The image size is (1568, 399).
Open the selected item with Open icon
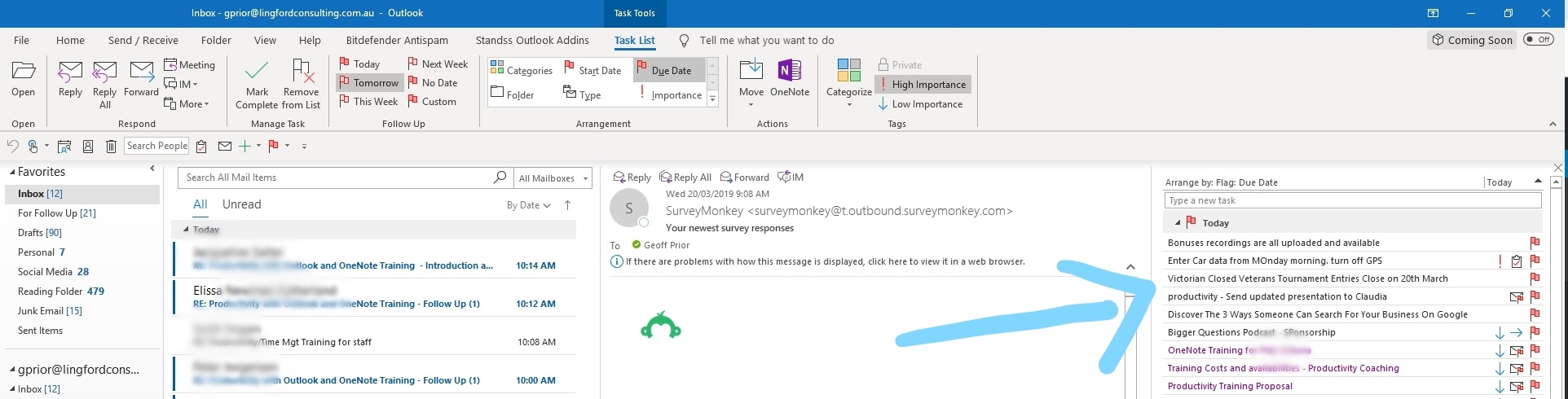coord(24,80)
